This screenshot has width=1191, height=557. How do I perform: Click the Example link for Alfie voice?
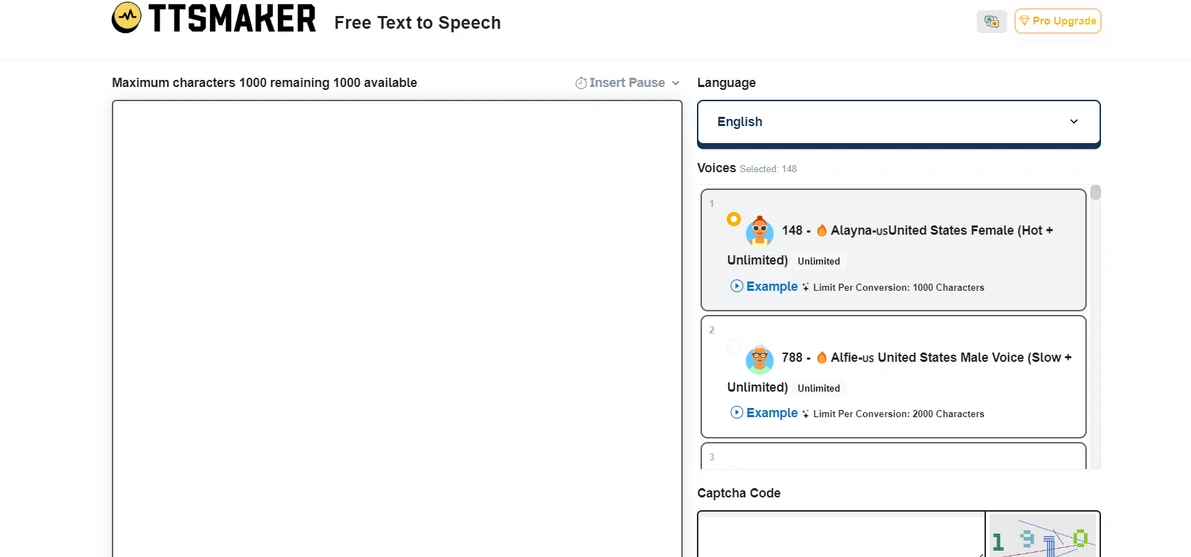point(772,413)
